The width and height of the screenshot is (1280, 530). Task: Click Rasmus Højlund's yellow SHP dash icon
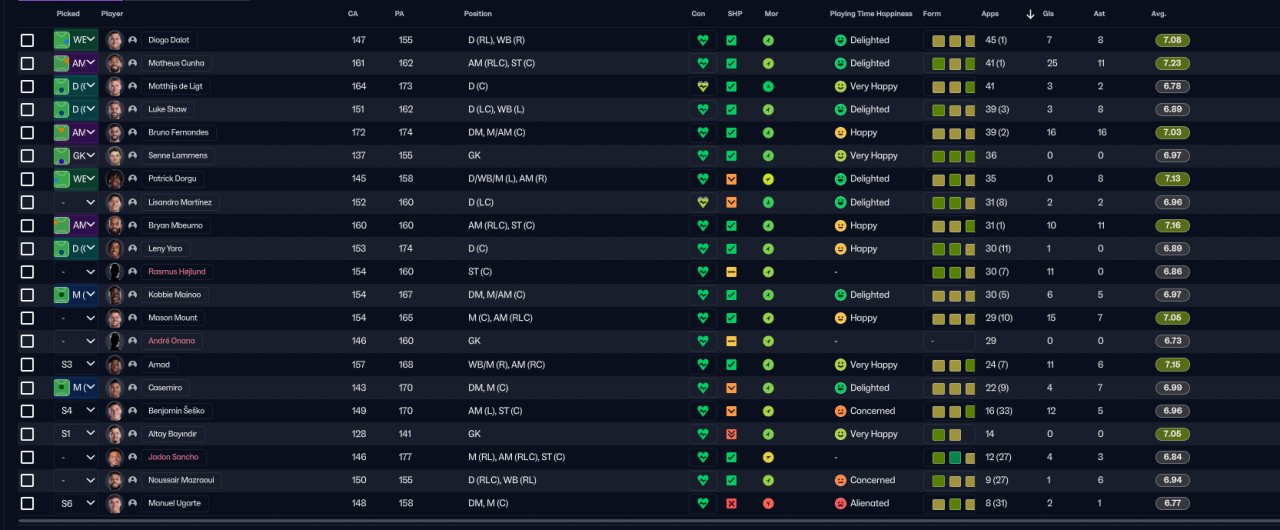pos(731,272)
